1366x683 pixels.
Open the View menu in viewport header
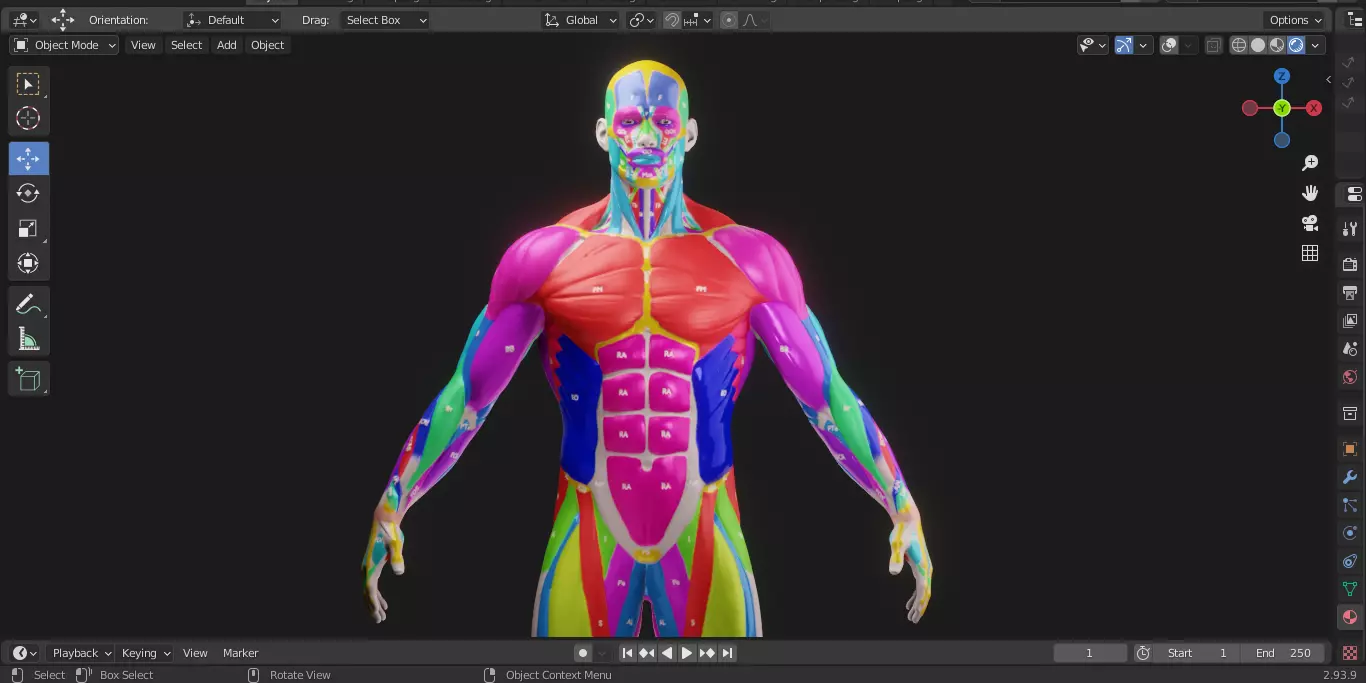[143, 45]
